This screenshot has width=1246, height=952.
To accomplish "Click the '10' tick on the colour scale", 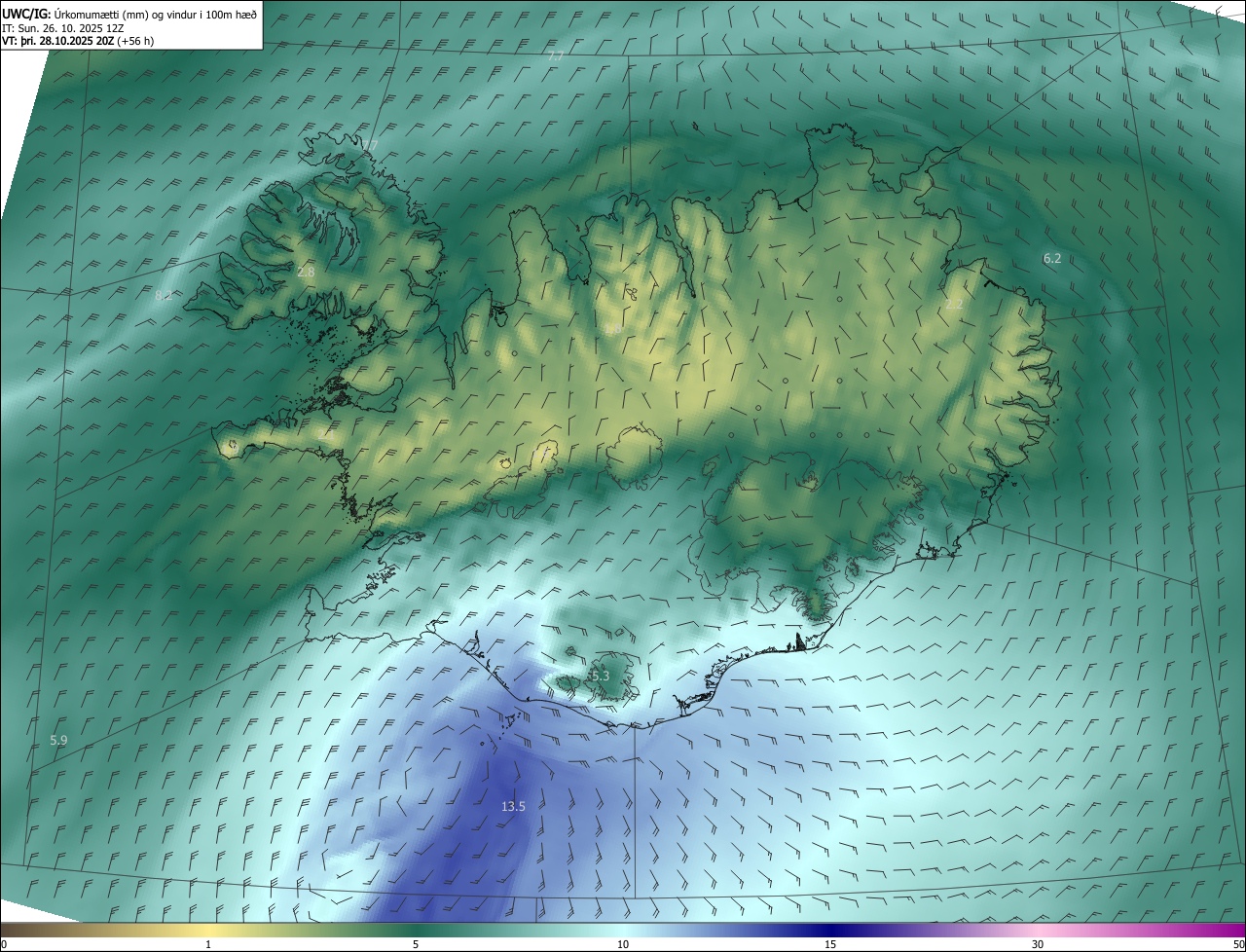I will pyautogui.click(x=623, y=944).
